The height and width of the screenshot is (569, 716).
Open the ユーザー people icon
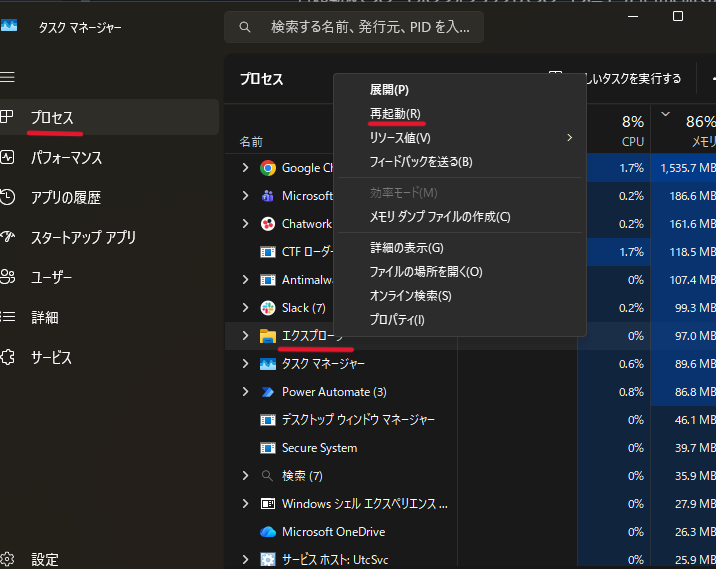(x=7, y=277)
